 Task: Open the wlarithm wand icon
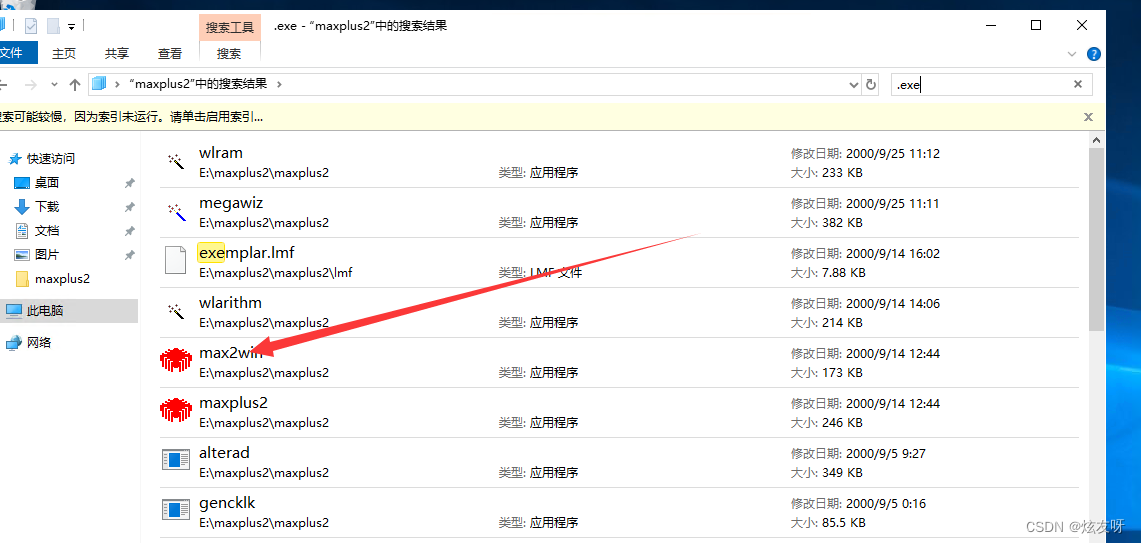(x=175, y=311)
